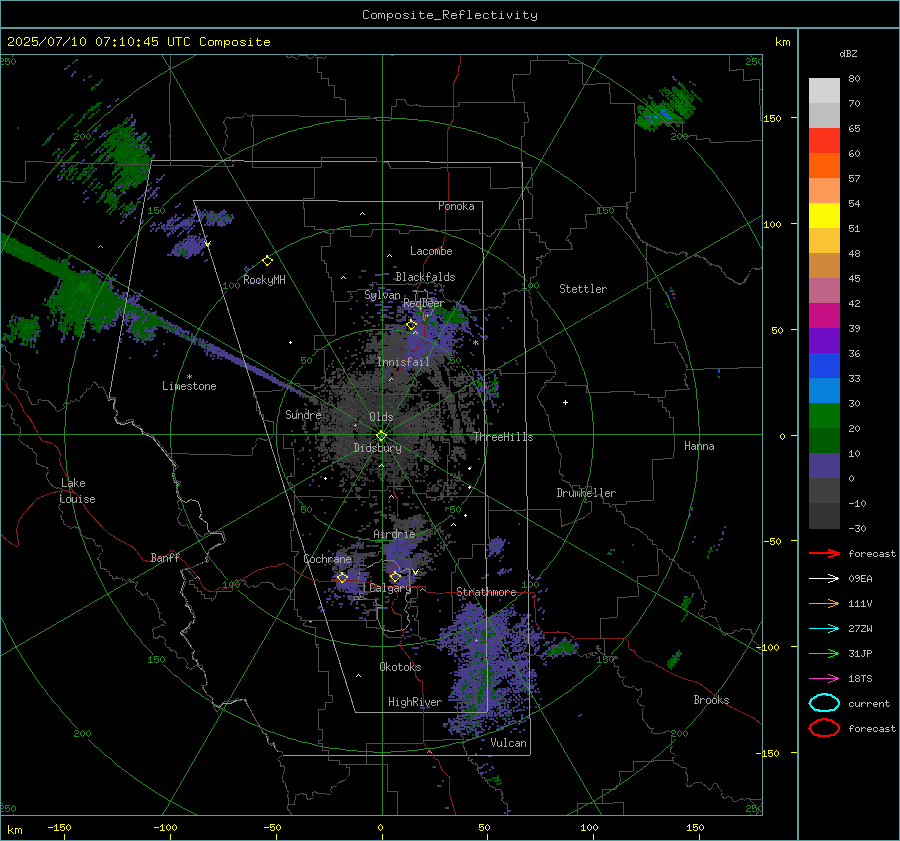Image resolution: width=900 pixels, height=841 pixels.
Task: Click the -150 tick label on bottom axis
Action: pyautogui.click(x=59, y=827)
